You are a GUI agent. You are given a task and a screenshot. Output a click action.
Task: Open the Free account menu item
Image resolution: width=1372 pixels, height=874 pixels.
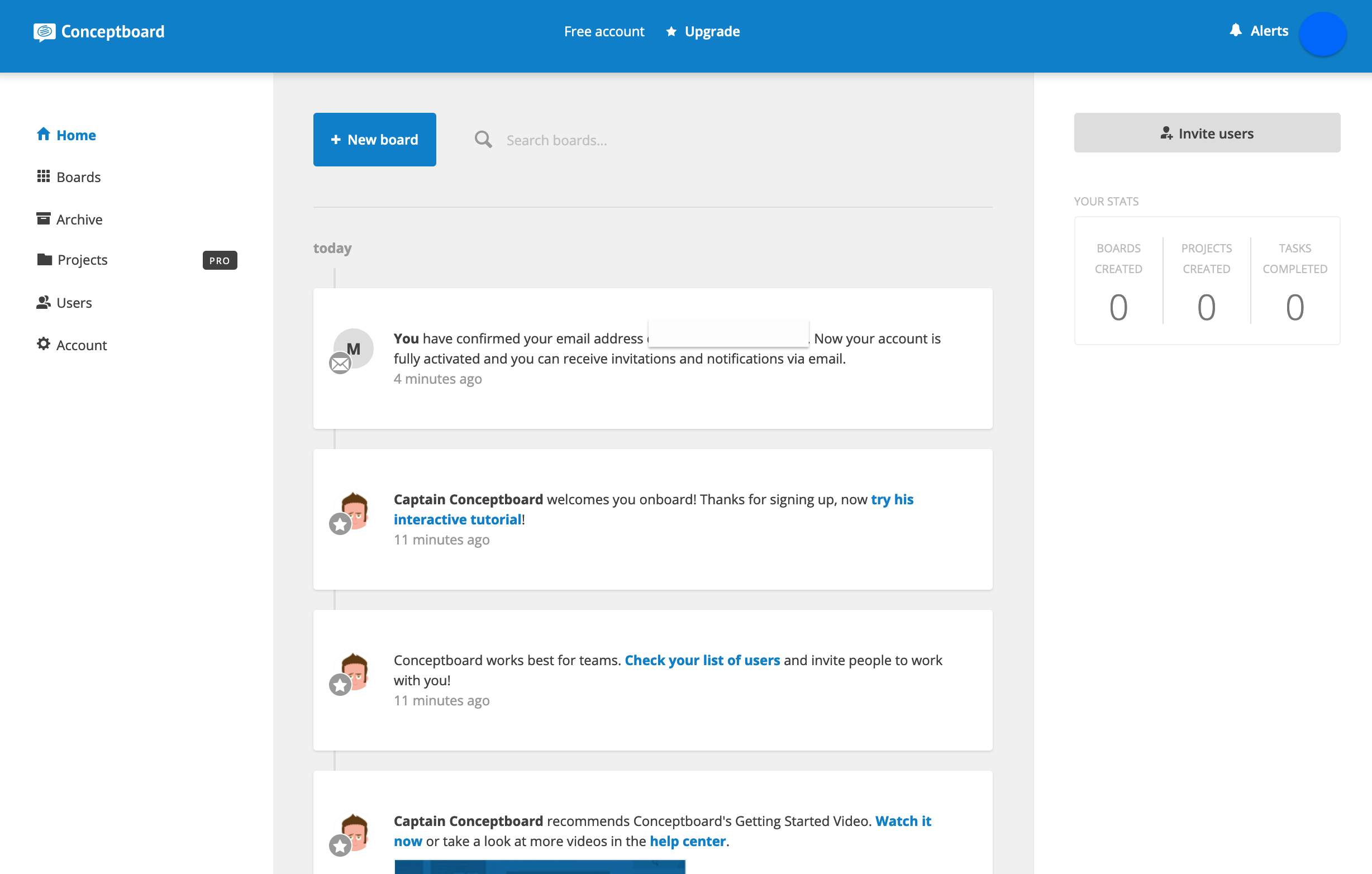[x=604, y=31]
